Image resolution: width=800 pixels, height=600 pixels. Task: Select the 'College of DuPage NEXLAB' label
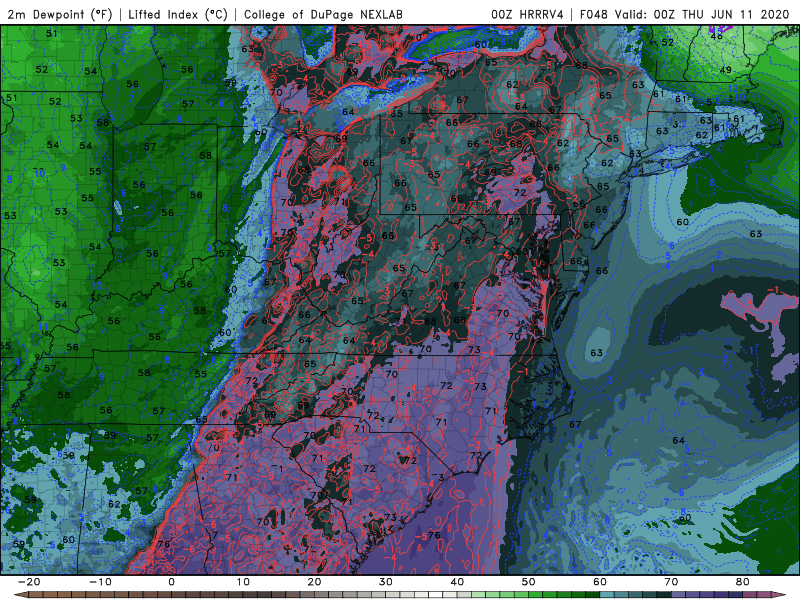(x=323, y=14)
